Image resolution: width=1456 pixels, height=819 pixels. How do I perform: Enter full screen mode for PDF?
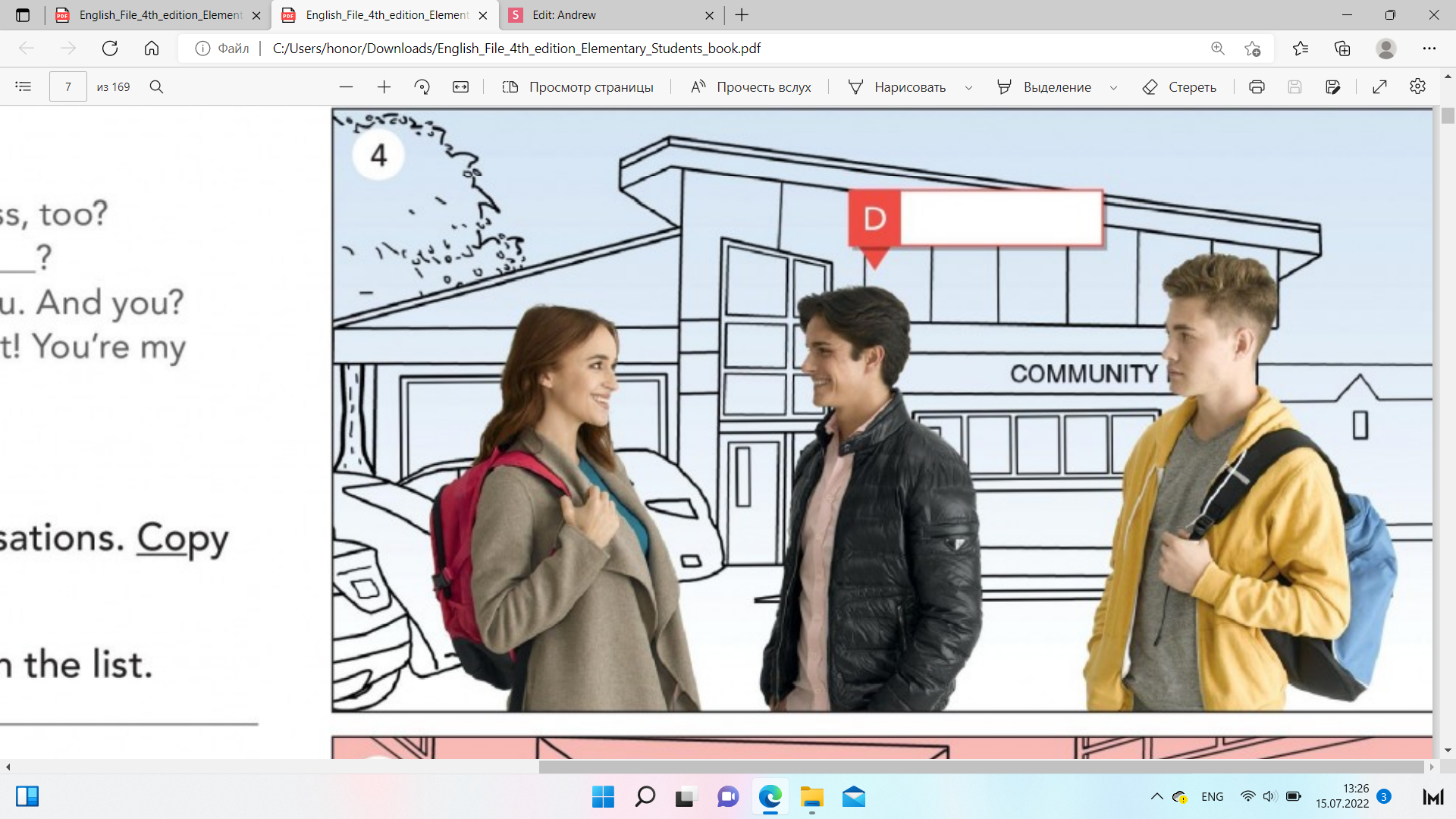click(1379, 87)
